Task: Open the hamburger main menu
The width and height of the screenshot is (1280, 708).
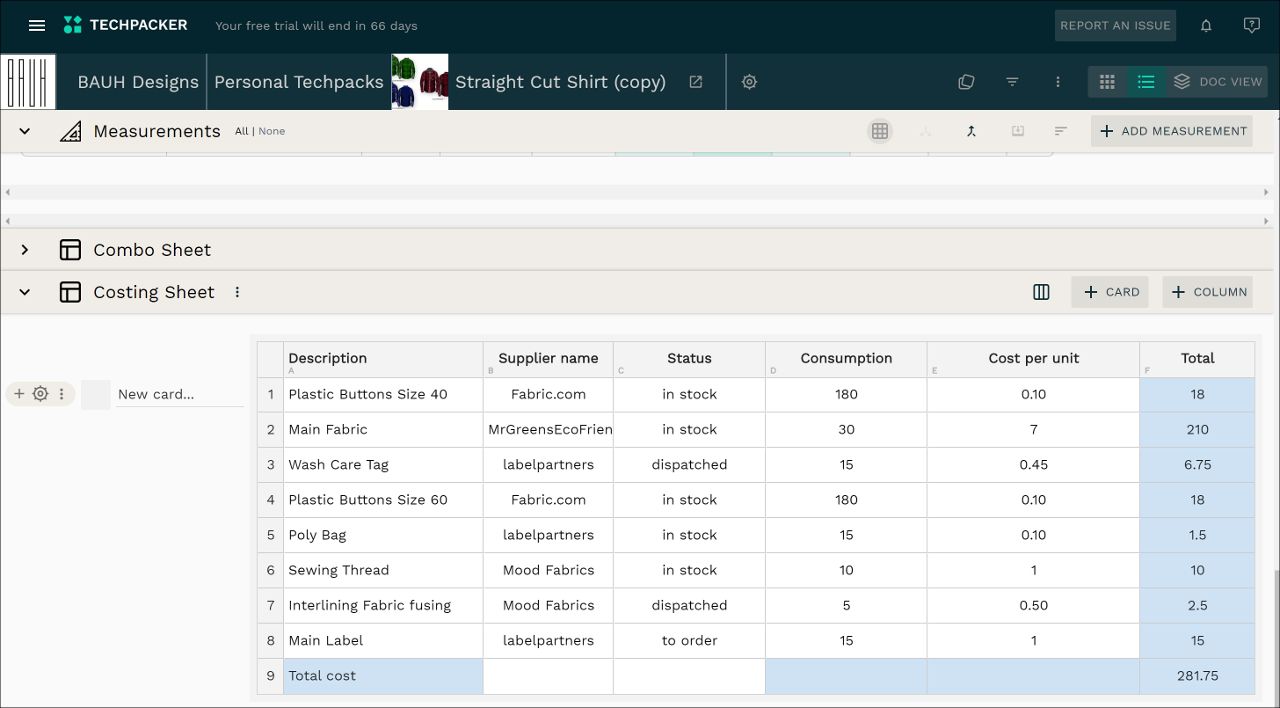Action: point(37,26)
